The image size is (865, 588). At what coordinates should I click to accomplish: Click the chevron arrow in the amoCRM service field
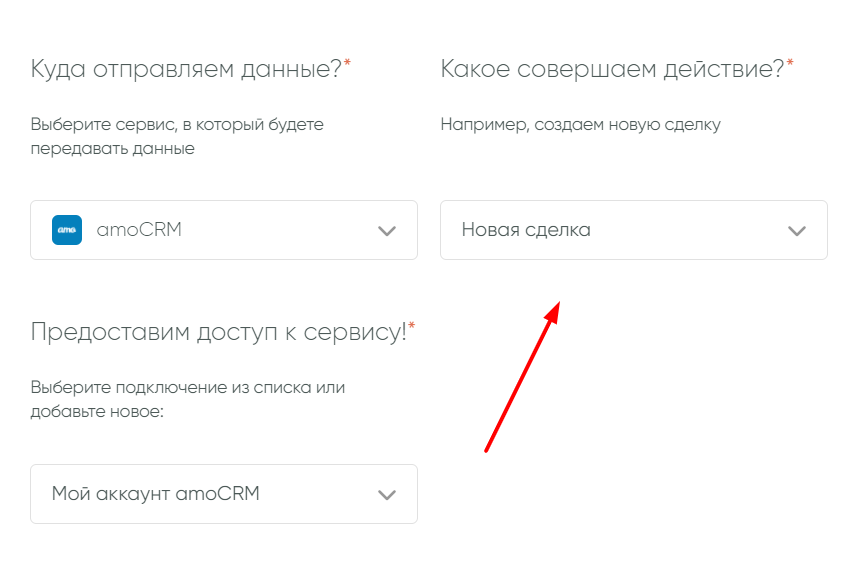[387, 231]
